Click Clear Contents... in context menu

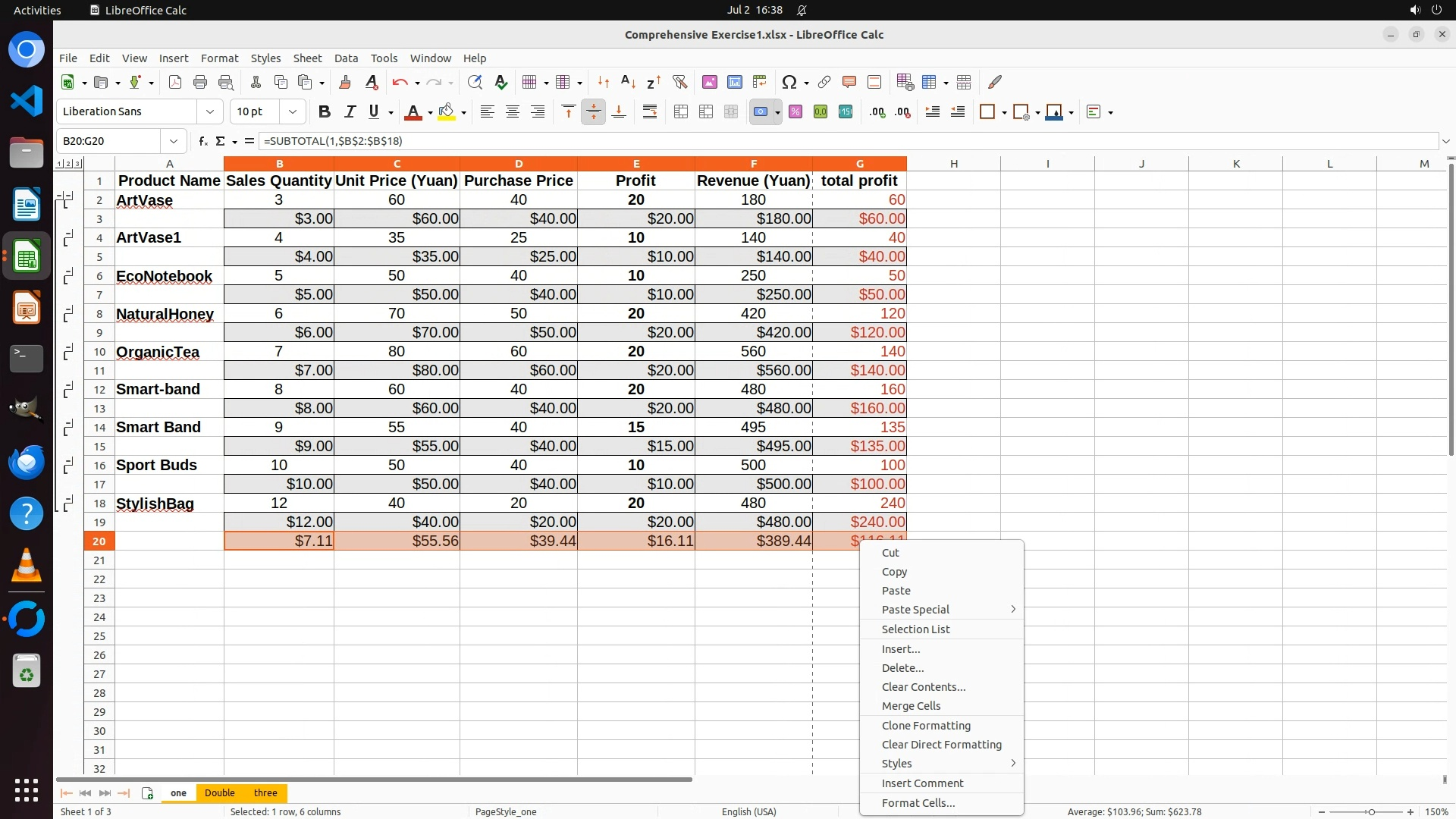(x=923, y=686)
